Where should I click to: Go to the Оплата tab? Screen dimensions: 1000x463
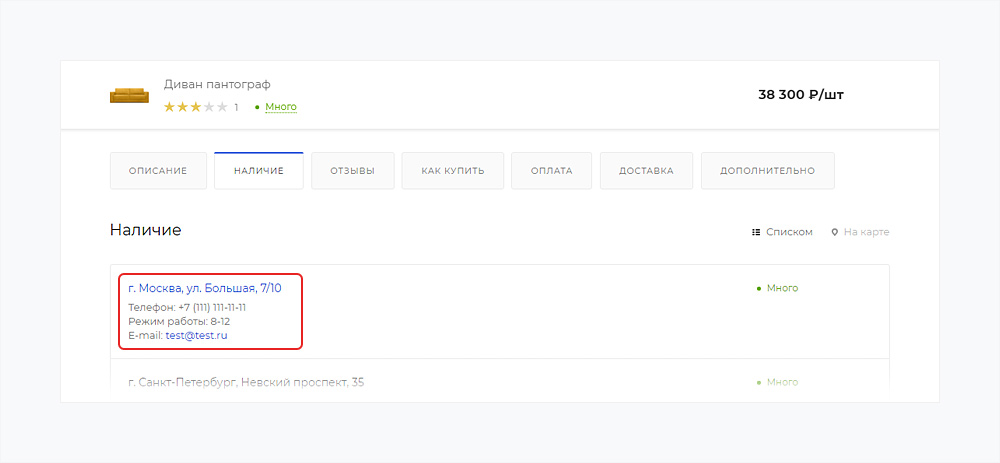[x=551, y=171]
